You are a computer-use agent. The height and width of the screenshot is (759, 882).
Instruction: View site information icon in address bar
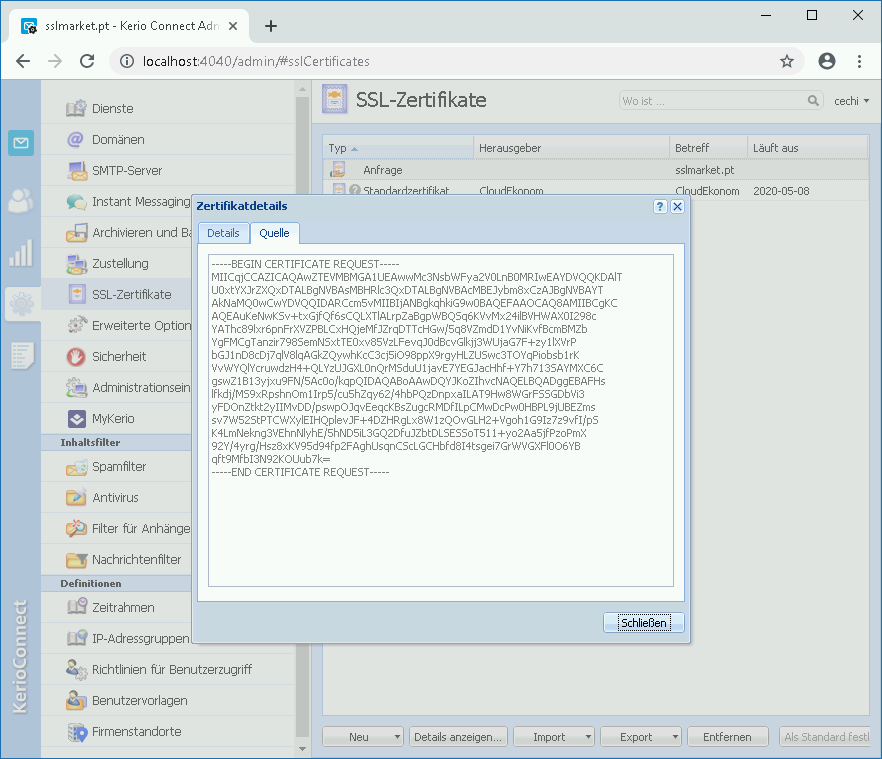(x=127, y=61)
